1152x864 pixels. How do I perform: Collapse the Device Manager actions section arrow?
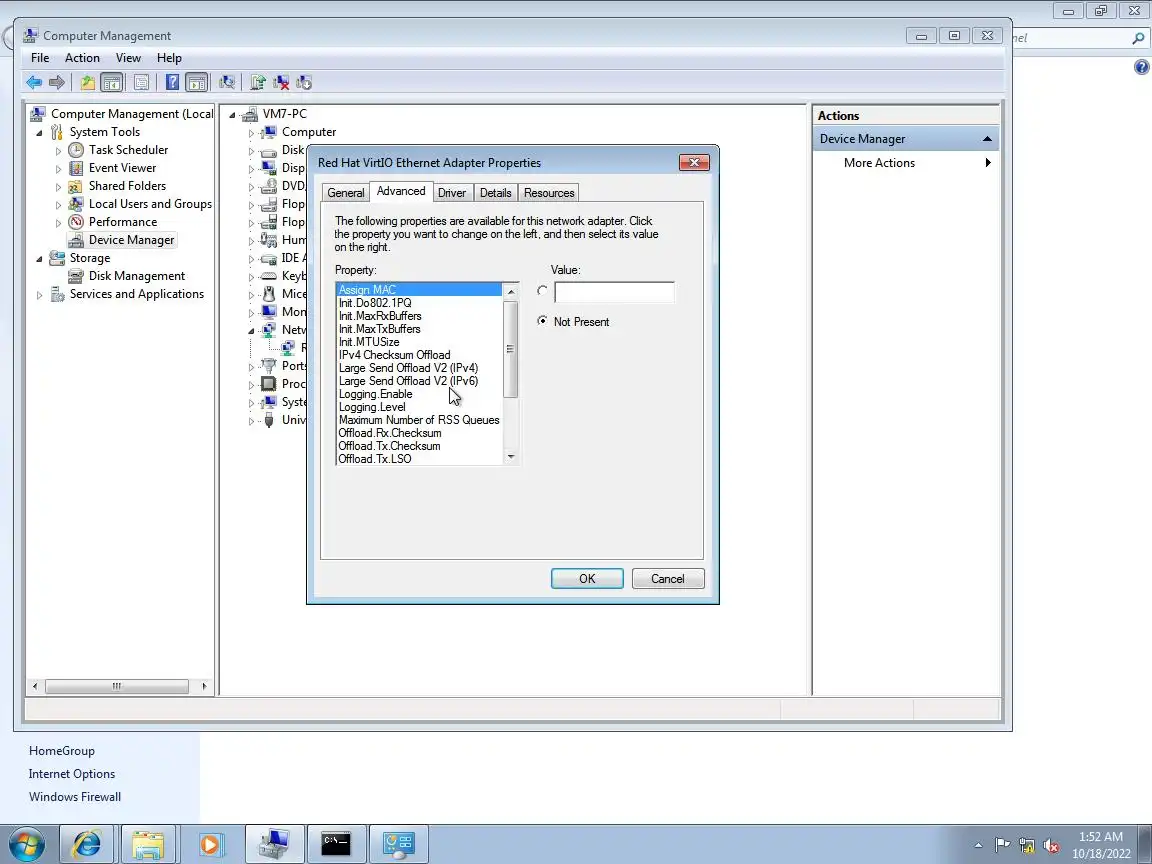point(987,139)
